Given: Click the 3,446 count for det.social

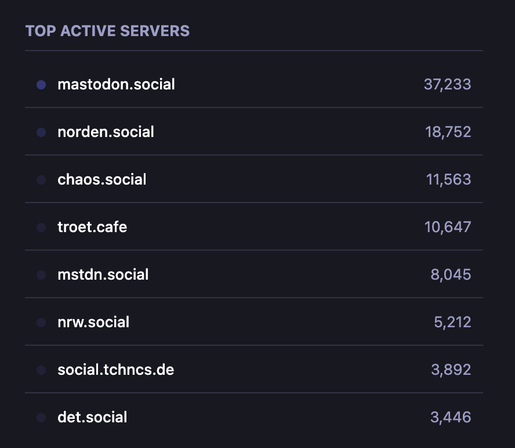Looking at the screenshot, I should [451, 417].
